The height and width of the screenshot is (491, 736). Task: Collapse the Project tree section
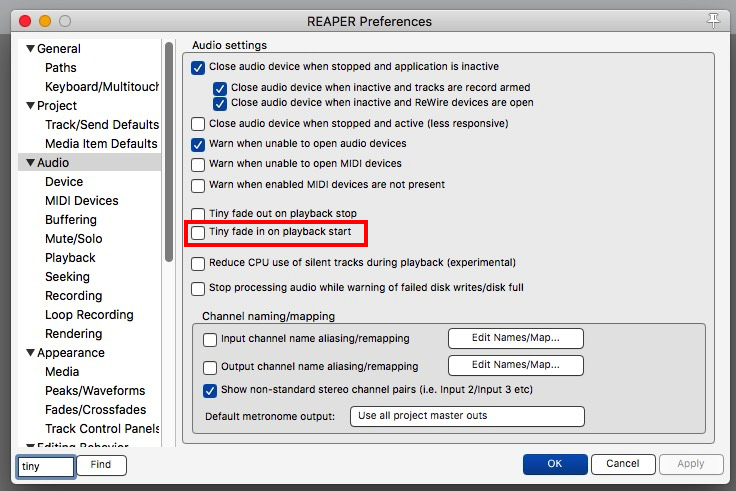pyautogui.click(x=31, y=105)
